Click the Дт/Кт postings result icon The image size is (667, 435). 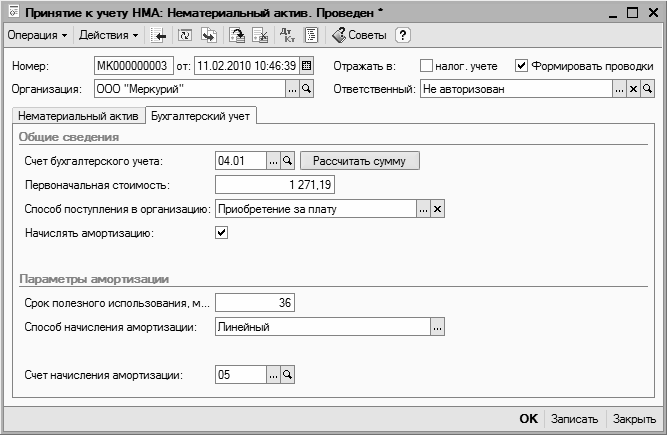click(284, 35)
